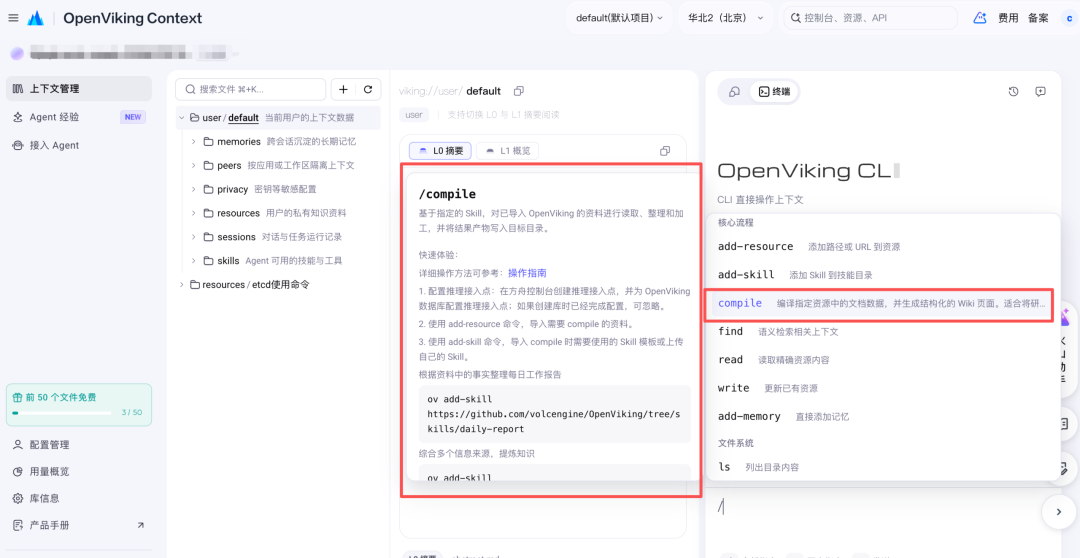Click the 库信息 gear icon
Viewport: 1080px width, 558px height.
18,498
